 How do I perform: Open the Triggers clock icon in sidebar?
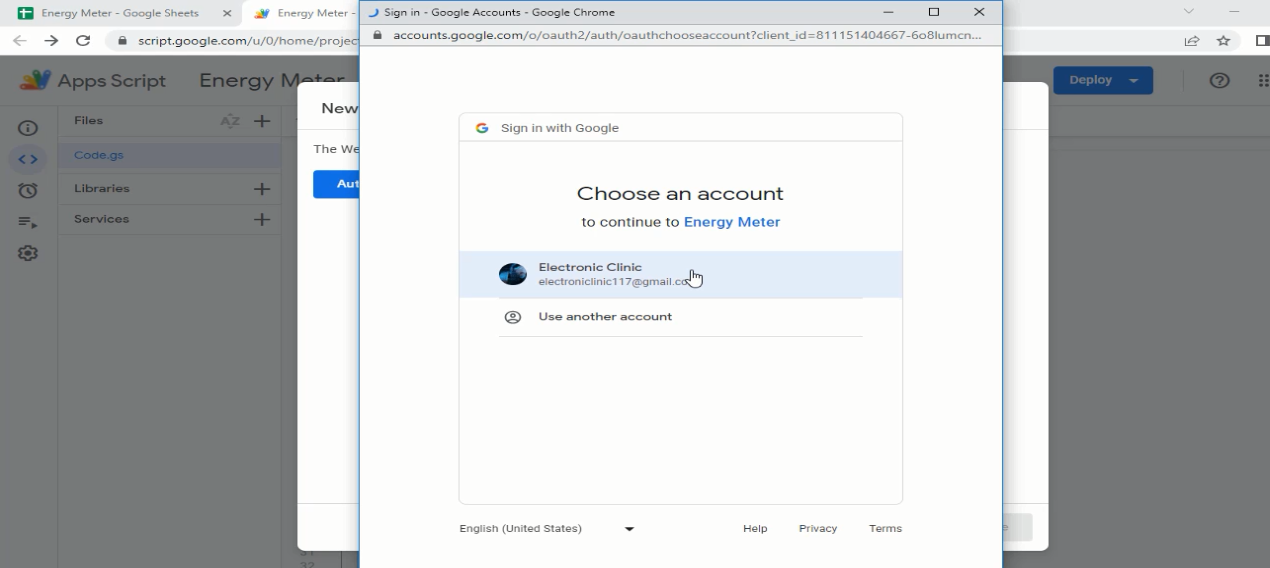click(28, 190)
